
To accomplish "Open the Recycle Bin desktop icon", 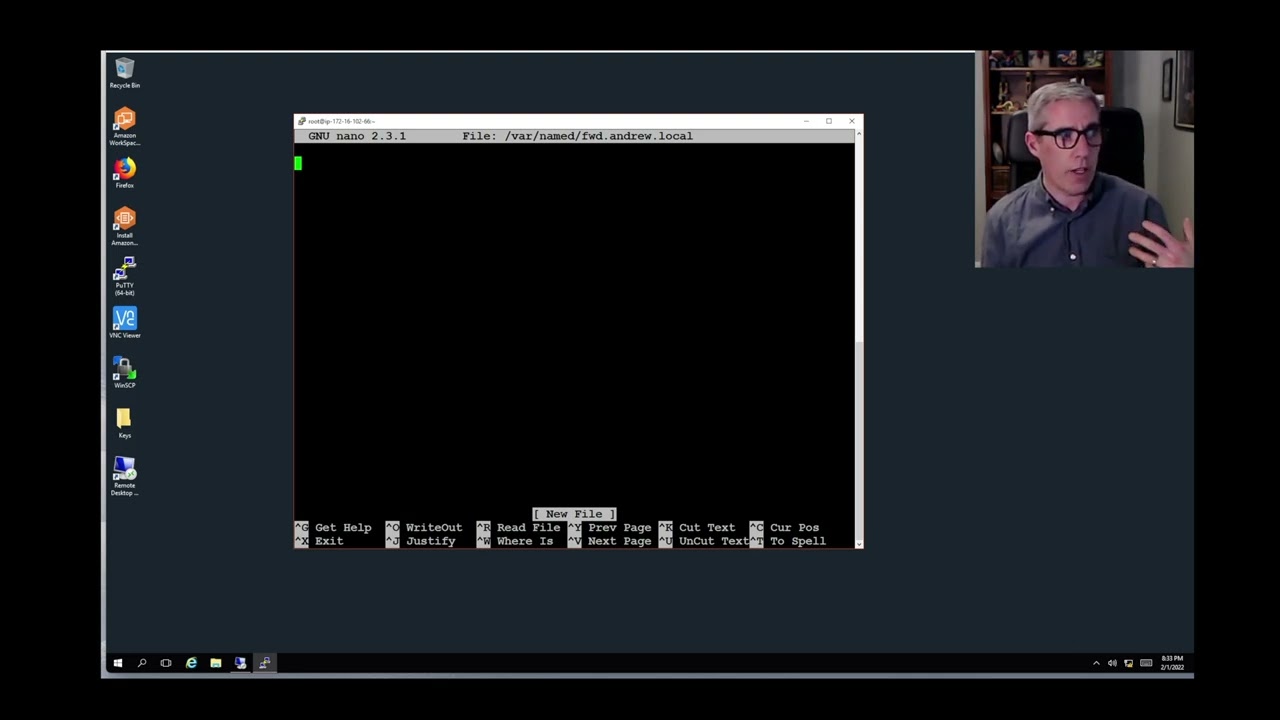I will tap(124, 73).
